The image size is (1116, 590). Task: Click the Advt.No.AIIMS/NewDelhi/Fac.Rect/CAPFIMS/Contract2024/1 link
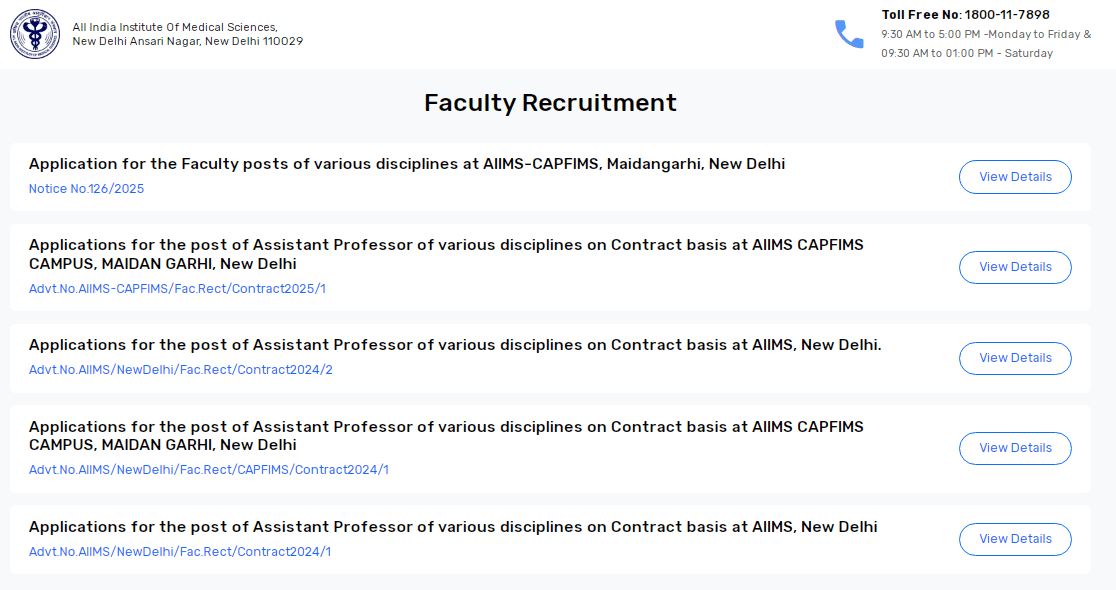coord(208,470)
